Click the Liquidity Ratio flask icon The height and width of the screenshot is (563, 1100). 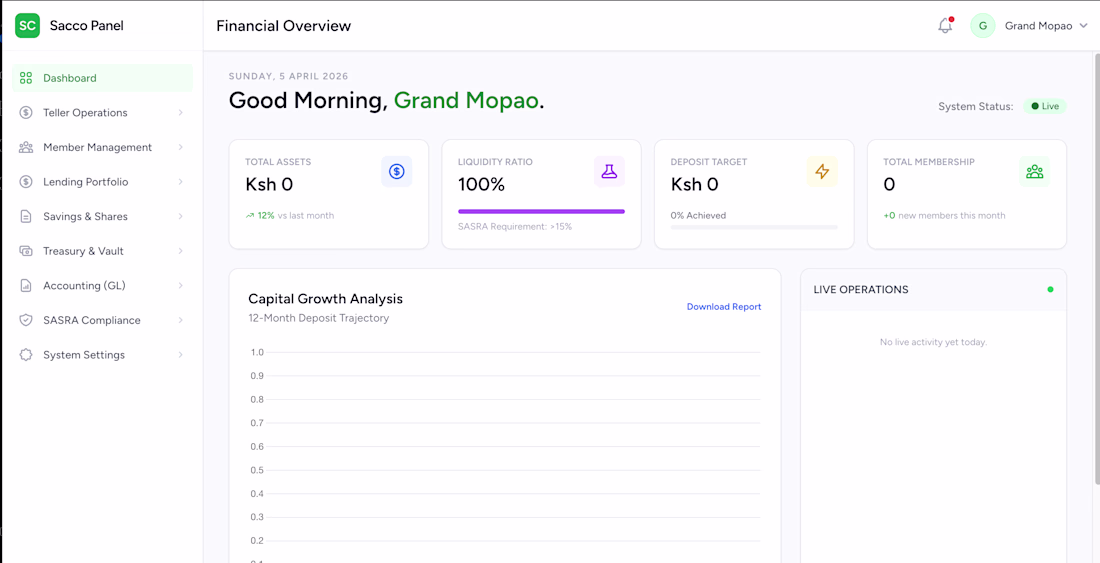tap(609, 172)
